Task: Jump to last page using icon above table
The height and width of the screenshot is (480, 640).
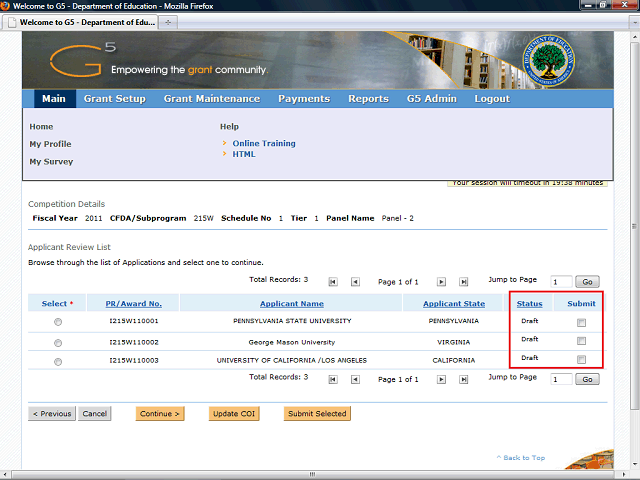Action: (x=463, y=282)
